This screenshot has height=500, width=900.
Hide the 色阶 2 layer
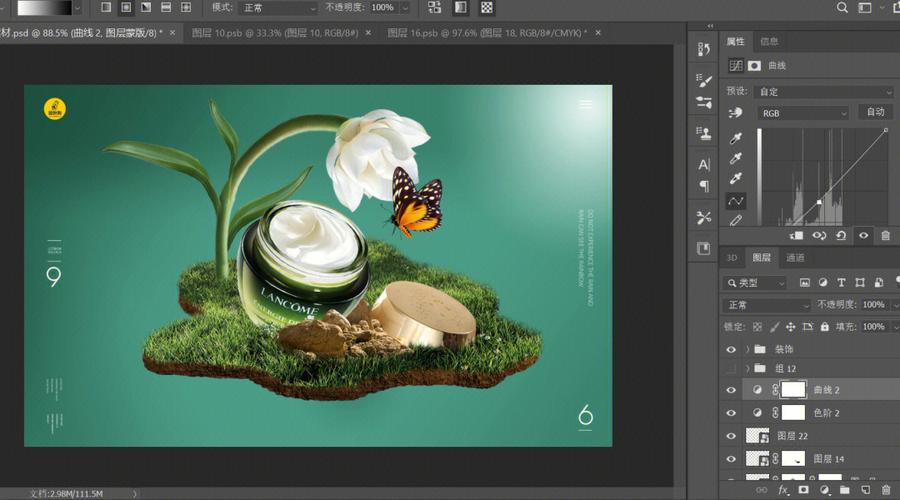click(731, 413)
